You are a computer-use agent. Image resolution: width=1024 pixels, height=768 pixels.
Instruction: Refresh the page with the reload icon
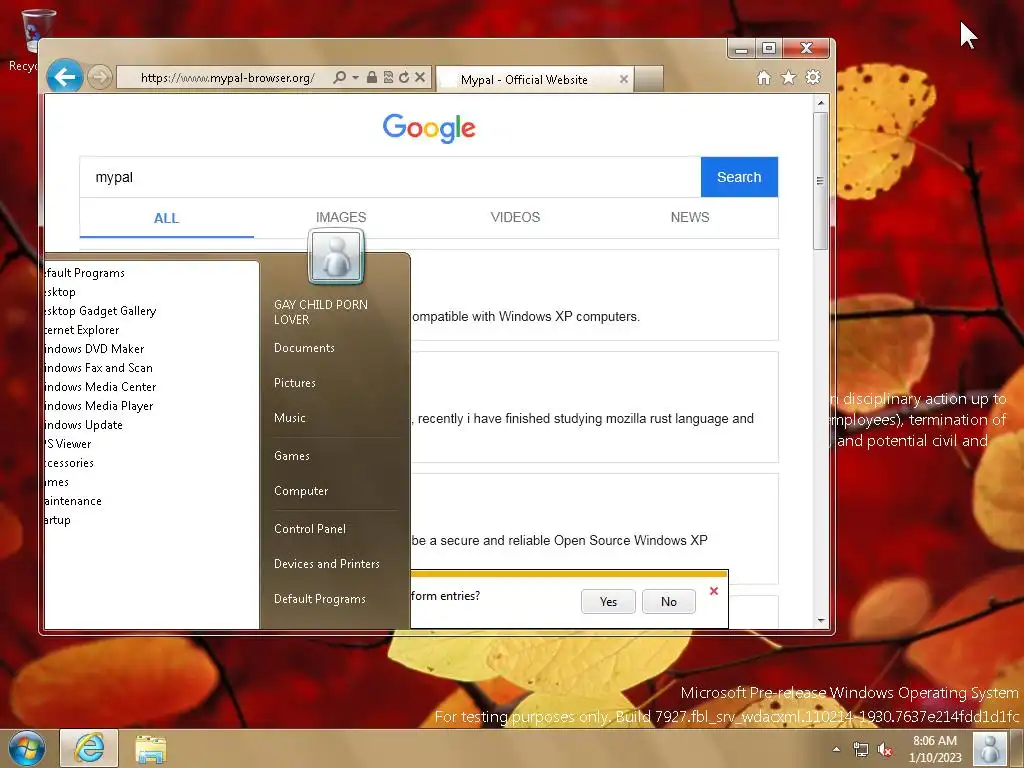(x=404, y=77)
